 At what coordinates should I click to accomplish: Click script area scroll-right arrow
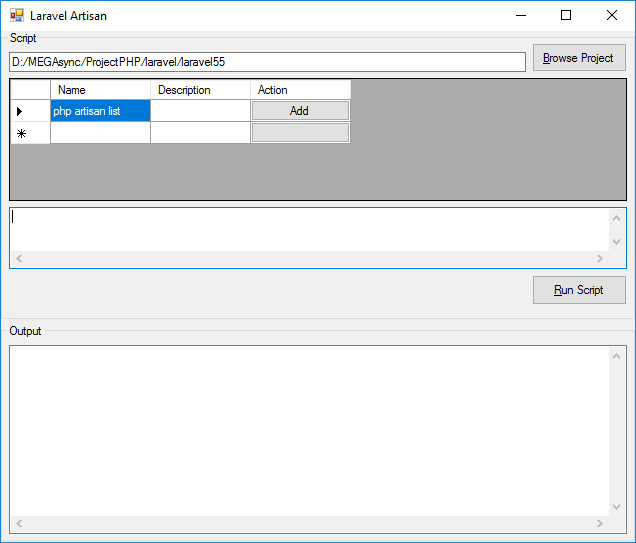600,258
